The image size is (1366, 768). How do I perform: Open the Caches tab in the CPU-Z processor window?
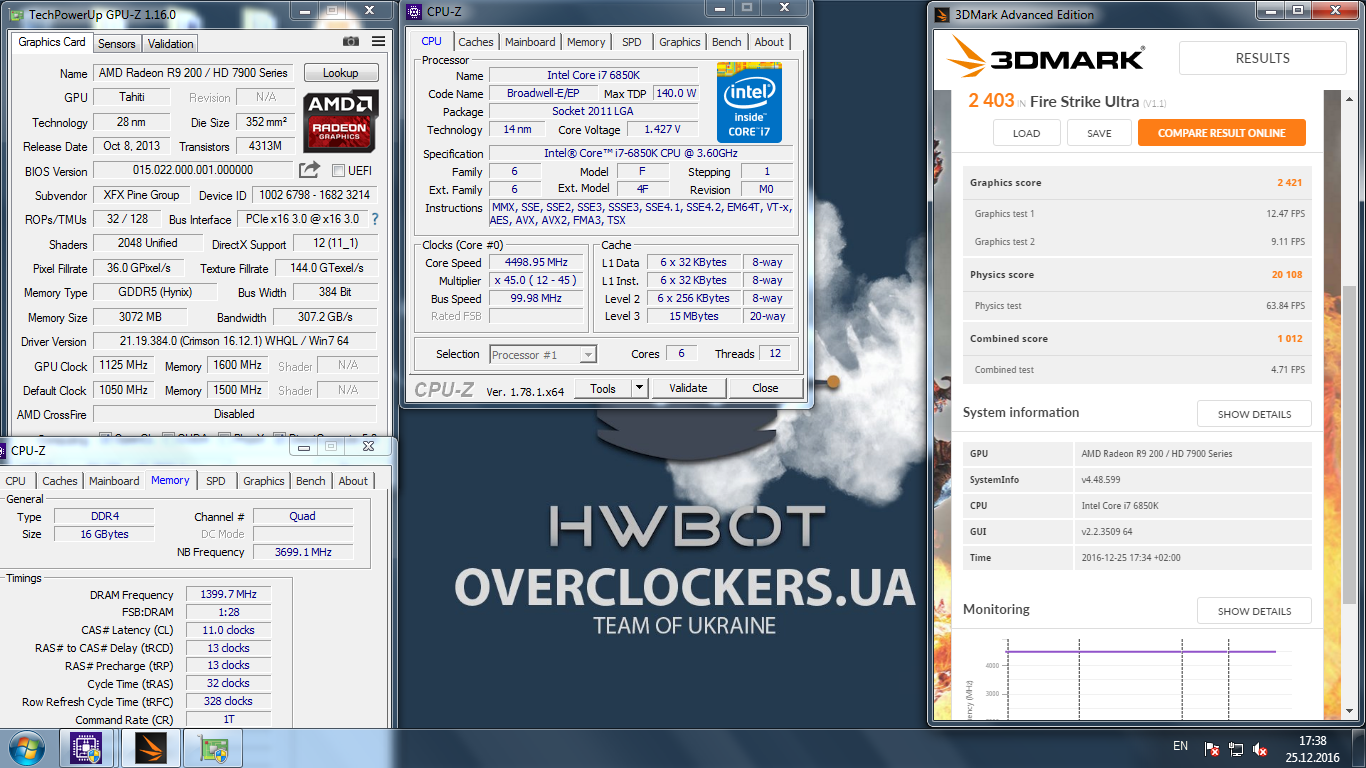[x=476, y=42]
